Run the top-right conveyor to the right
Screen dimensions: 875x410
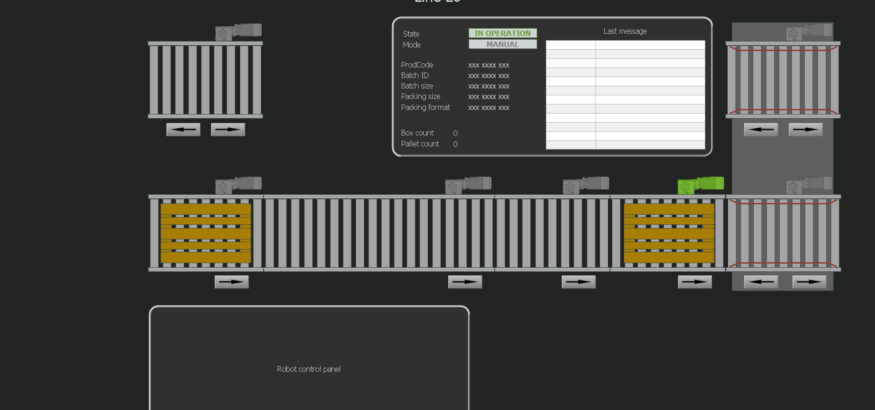805,129
